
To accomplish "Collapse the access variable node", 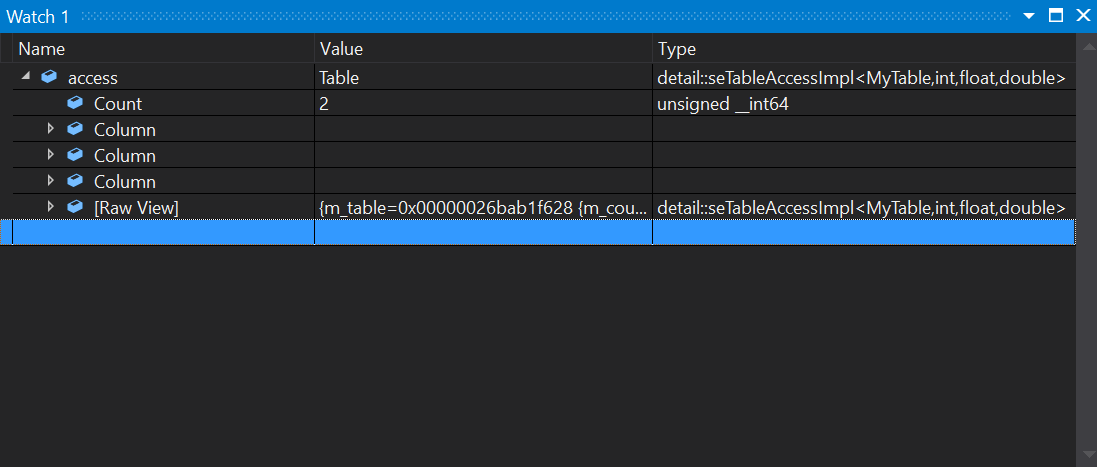I will [x=25, y=77].
